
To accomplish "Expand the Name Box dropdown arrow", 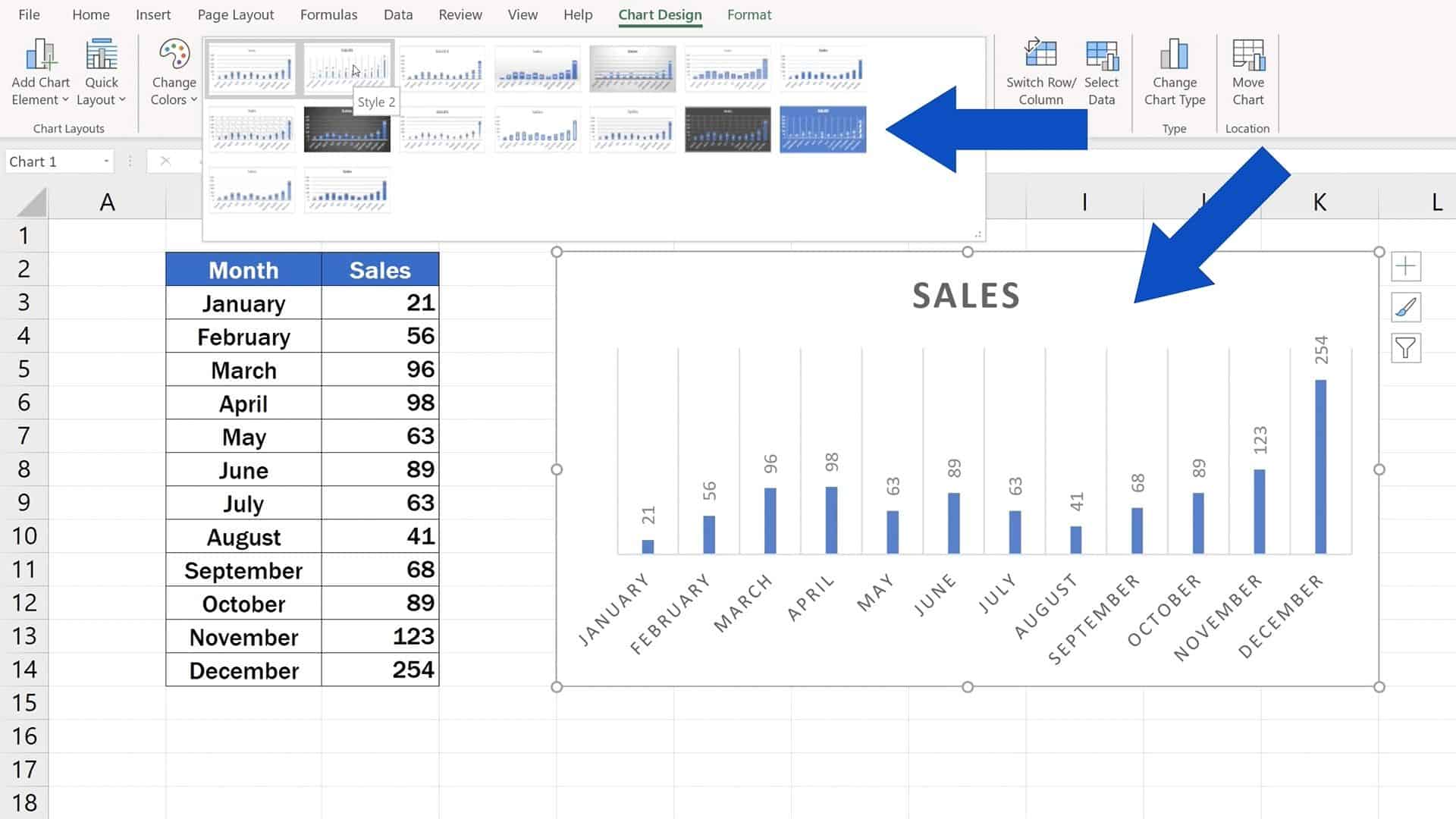I will (x=106, y=161).
